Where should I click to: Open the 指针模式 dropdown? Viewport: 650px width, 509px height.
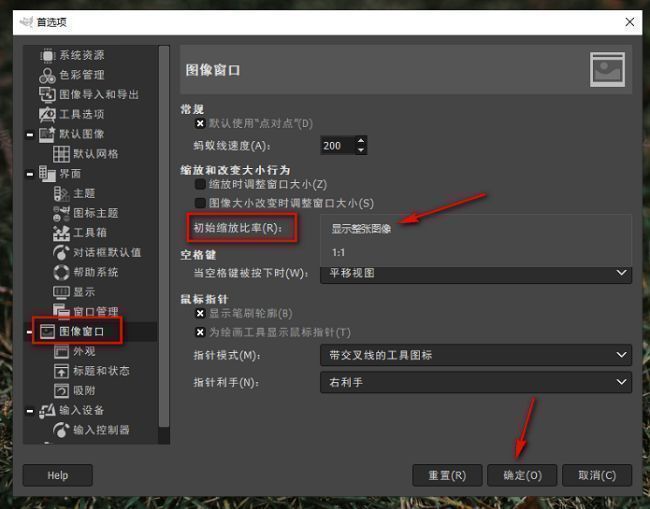point(476,355)
